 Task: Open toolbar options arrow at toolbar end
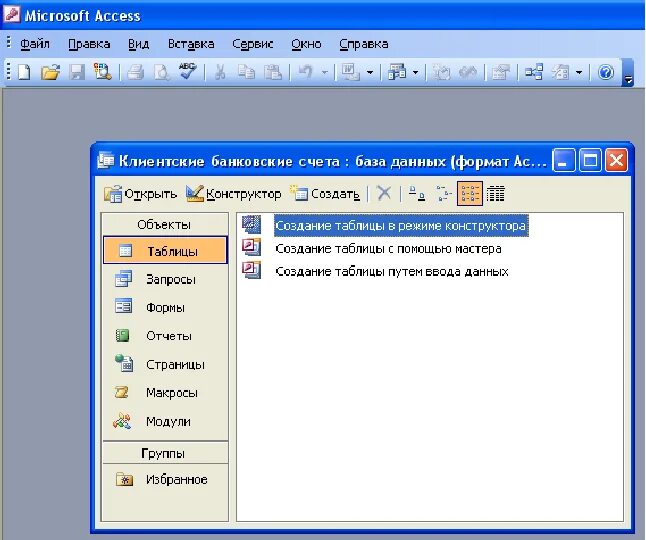(628, 72)
